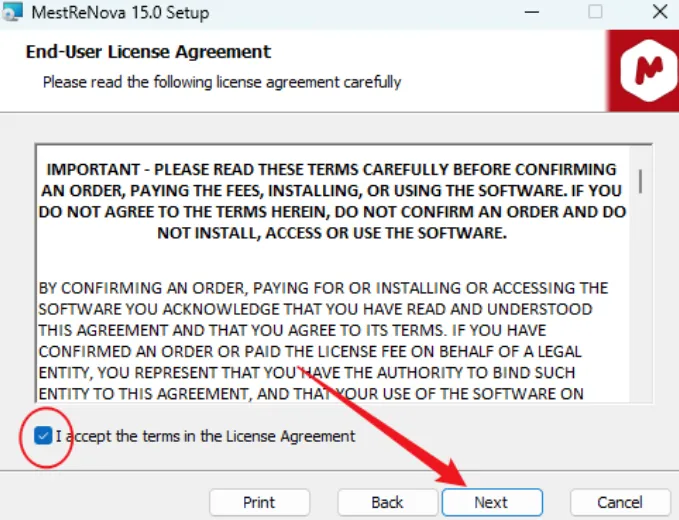Click the 'BY CONFIRMING AN ORDER' paragraph
679x520 pixels.
click(x=323, y=341)
